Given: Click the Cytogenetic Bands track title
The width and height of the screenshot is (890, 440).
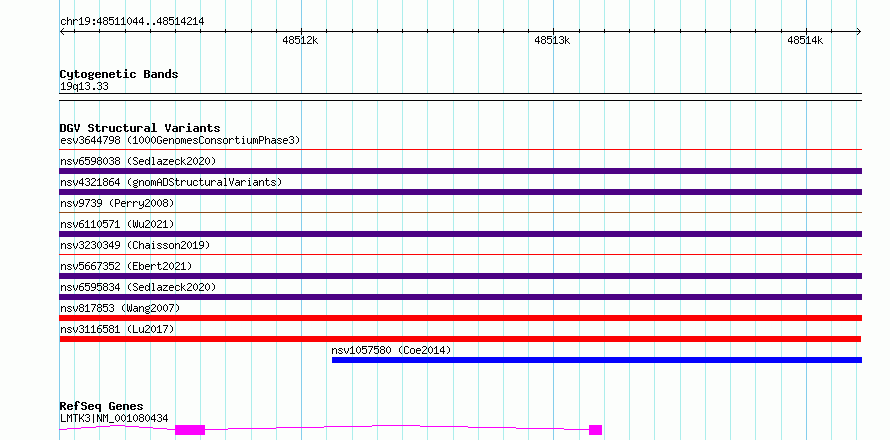Looking at the screenshot, I should [x=119, y=74].
